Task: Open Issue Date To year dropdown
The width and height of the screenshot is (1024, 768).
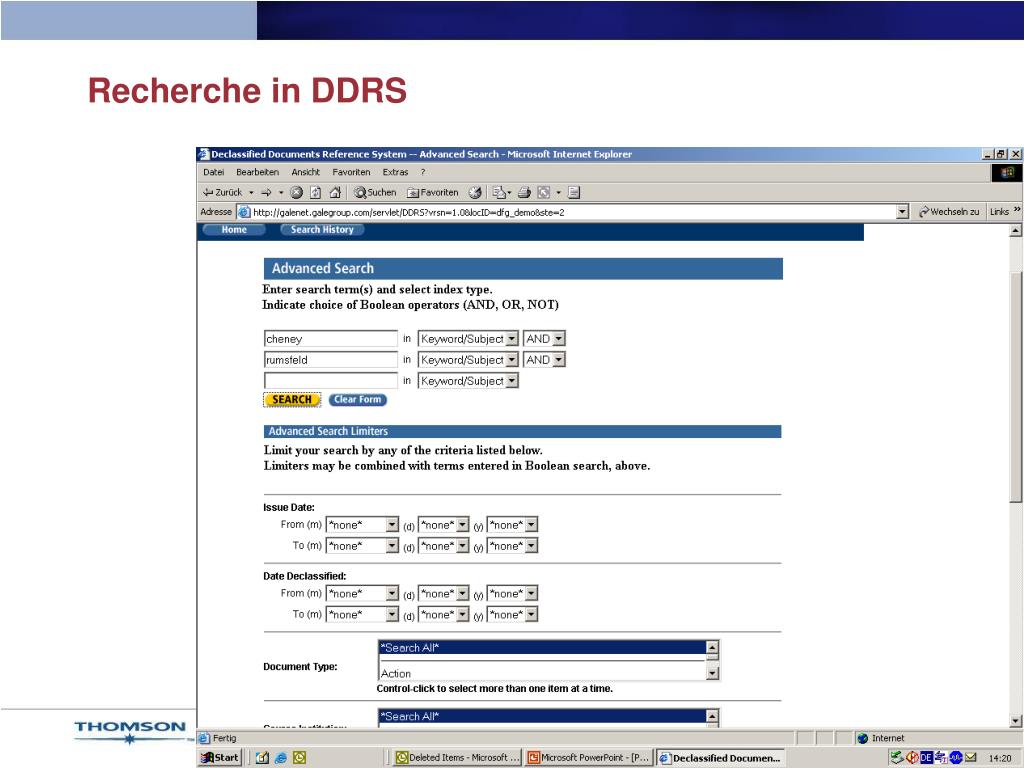Action: 512,546
